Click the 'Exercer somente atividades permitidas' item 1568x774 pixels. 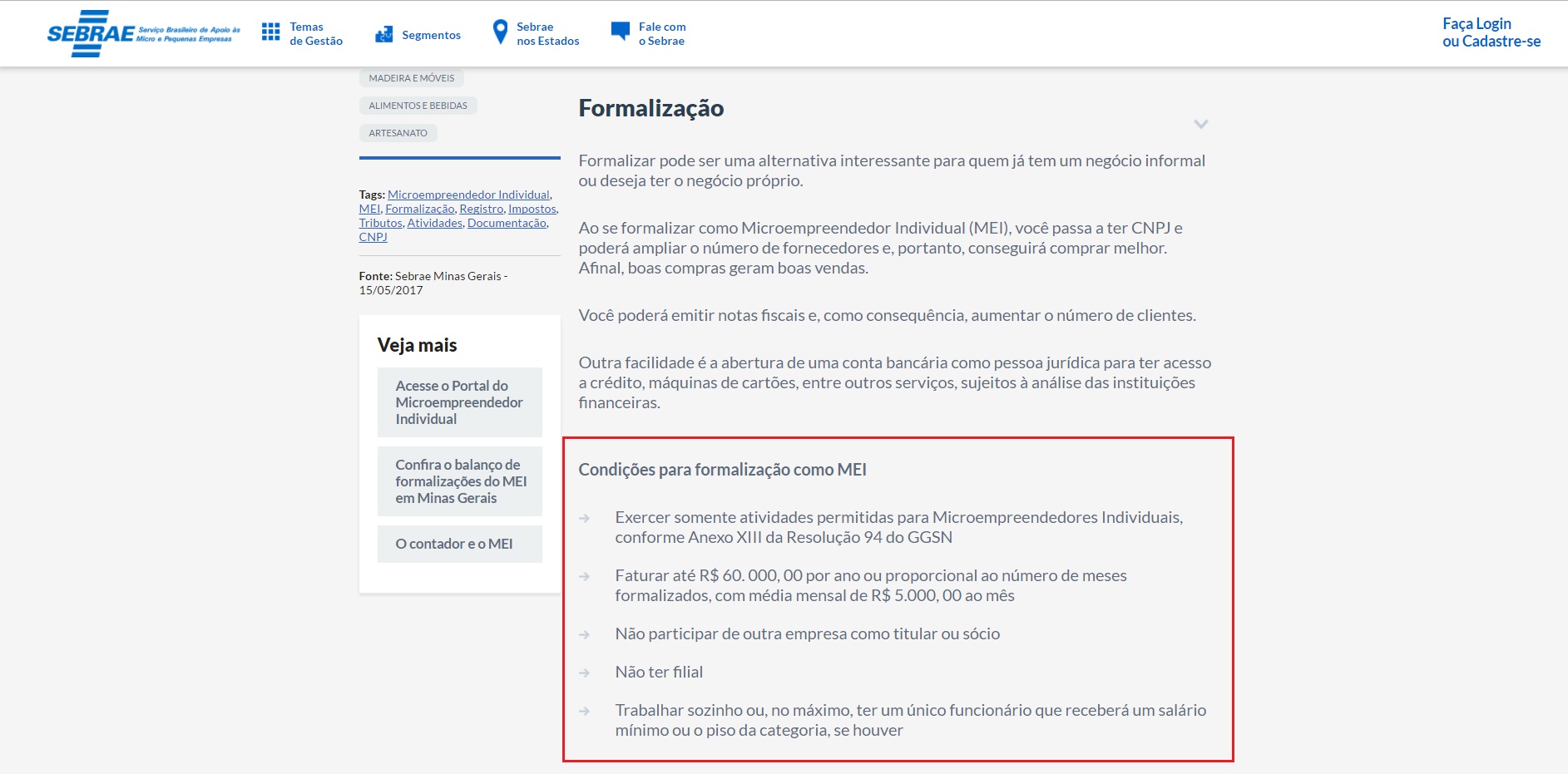tap(899, 527)
